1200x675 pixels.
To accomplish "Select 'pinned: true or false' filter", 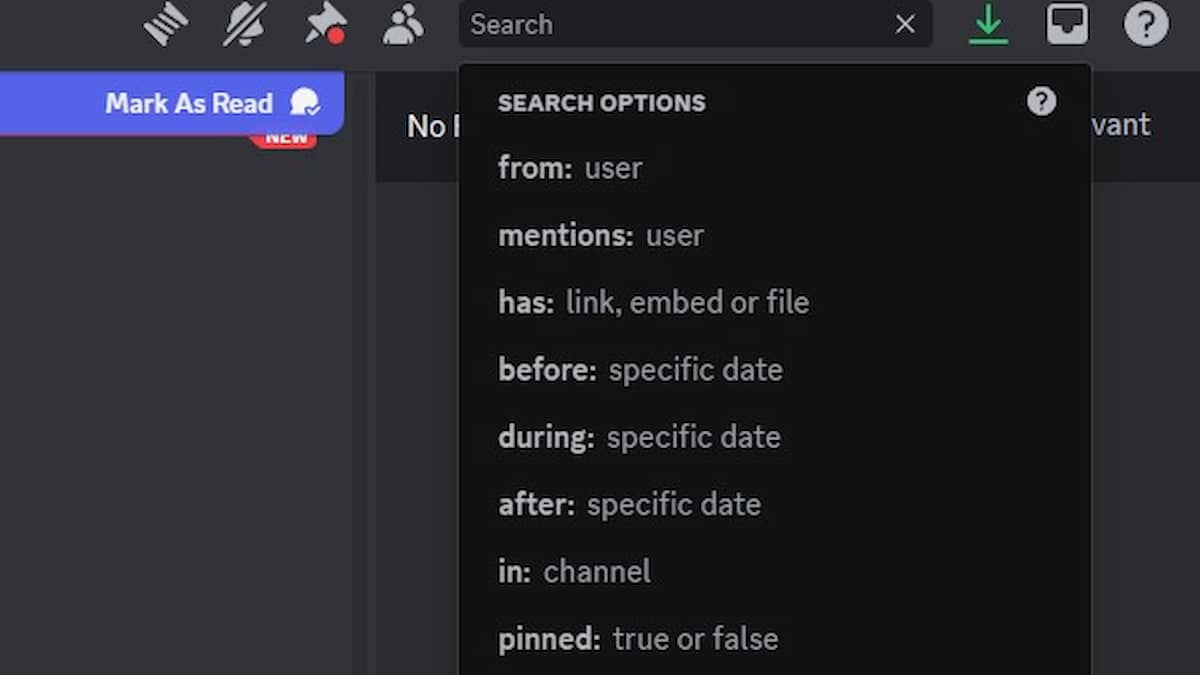I will [775, 639].
